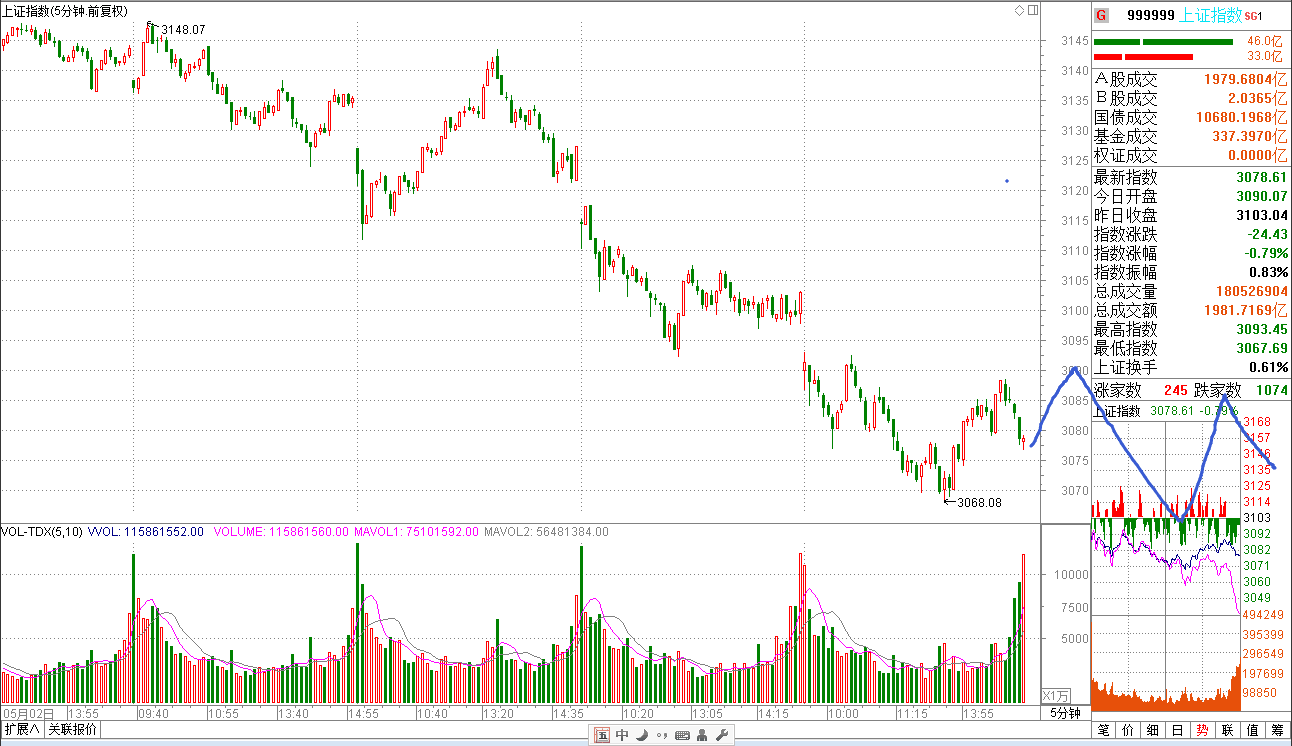
Task: Toggle the IME punctuation mode
Action: (x=661, y=736)
